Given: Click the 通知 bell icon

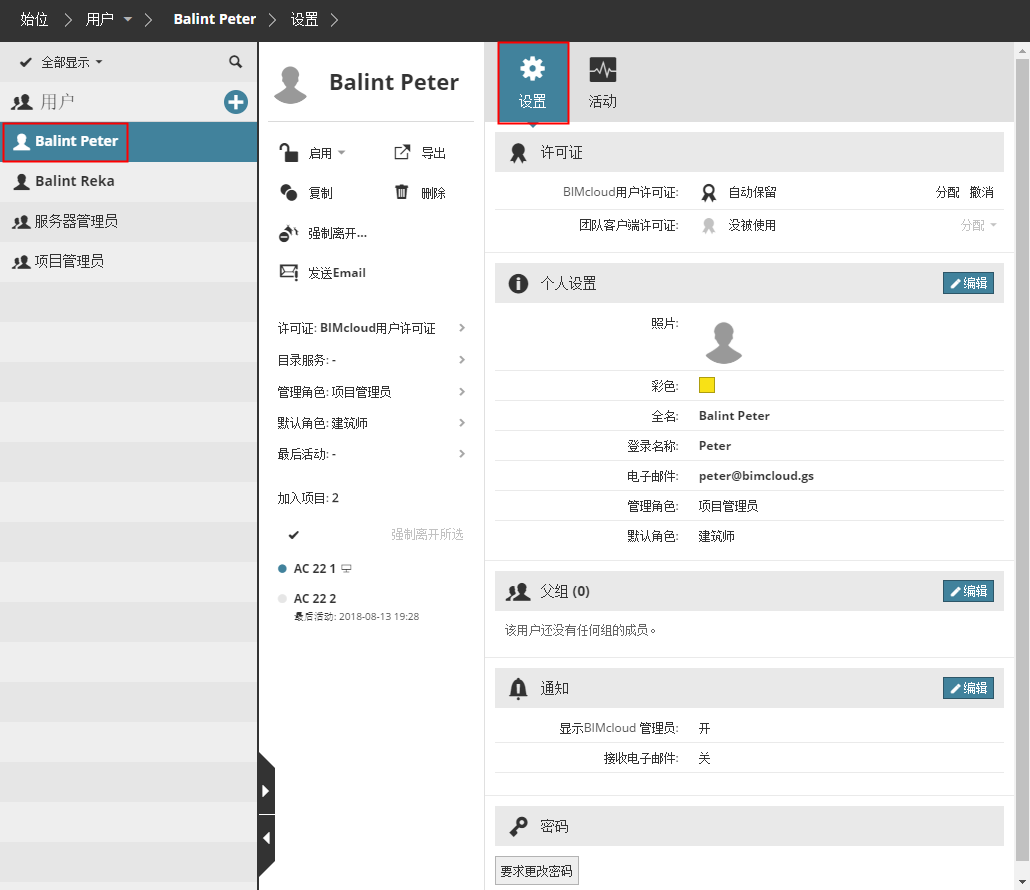Looking at the screenshot, I should pyautogui.click(x=518, y=688).
